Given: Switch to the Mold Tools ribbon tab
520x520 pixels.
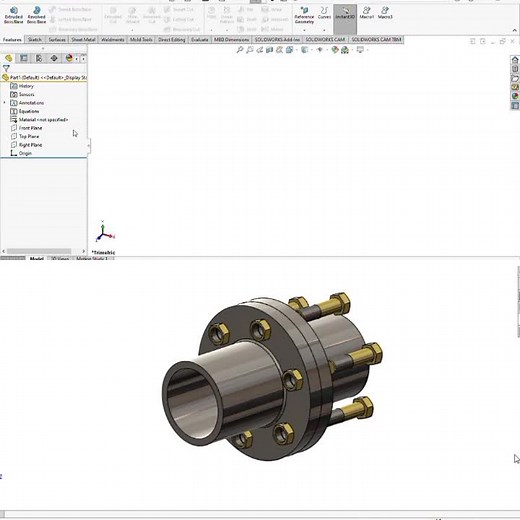Looking at the screenshot, I should (x=141, y=40).
